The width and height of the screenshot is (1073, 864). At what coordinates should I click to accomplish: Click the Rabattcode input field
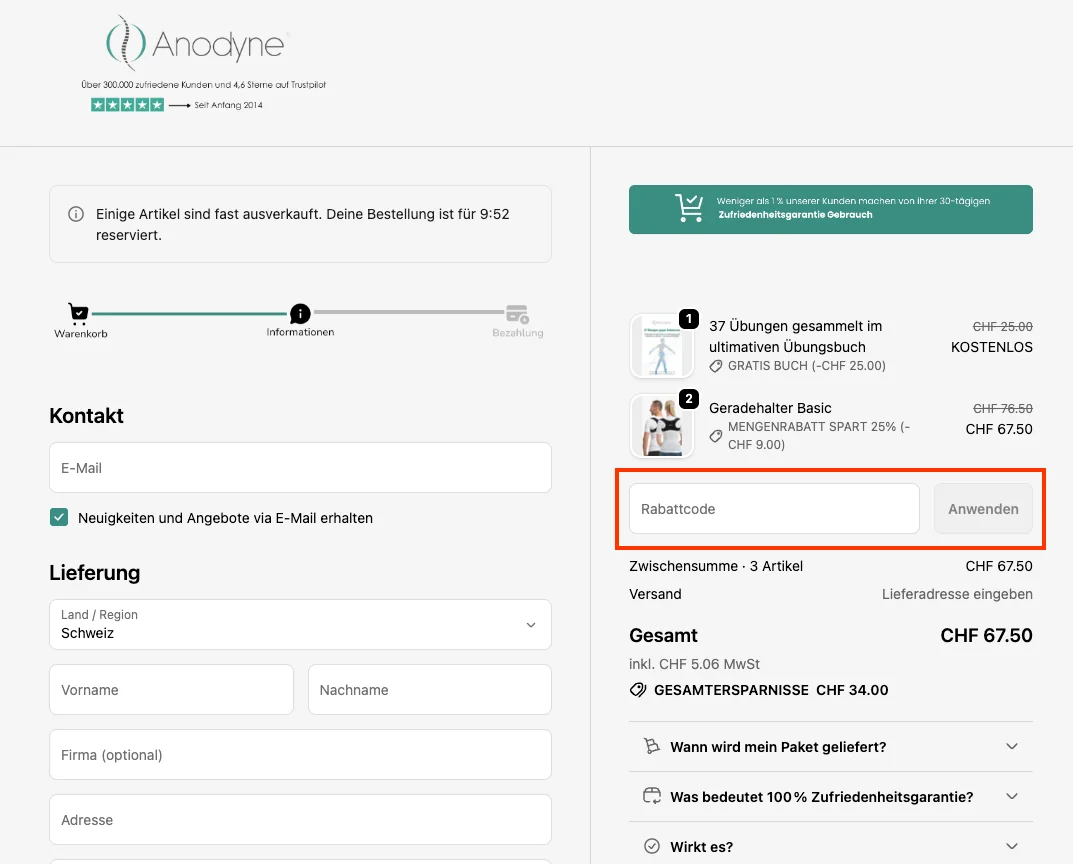tap(773, 509)
